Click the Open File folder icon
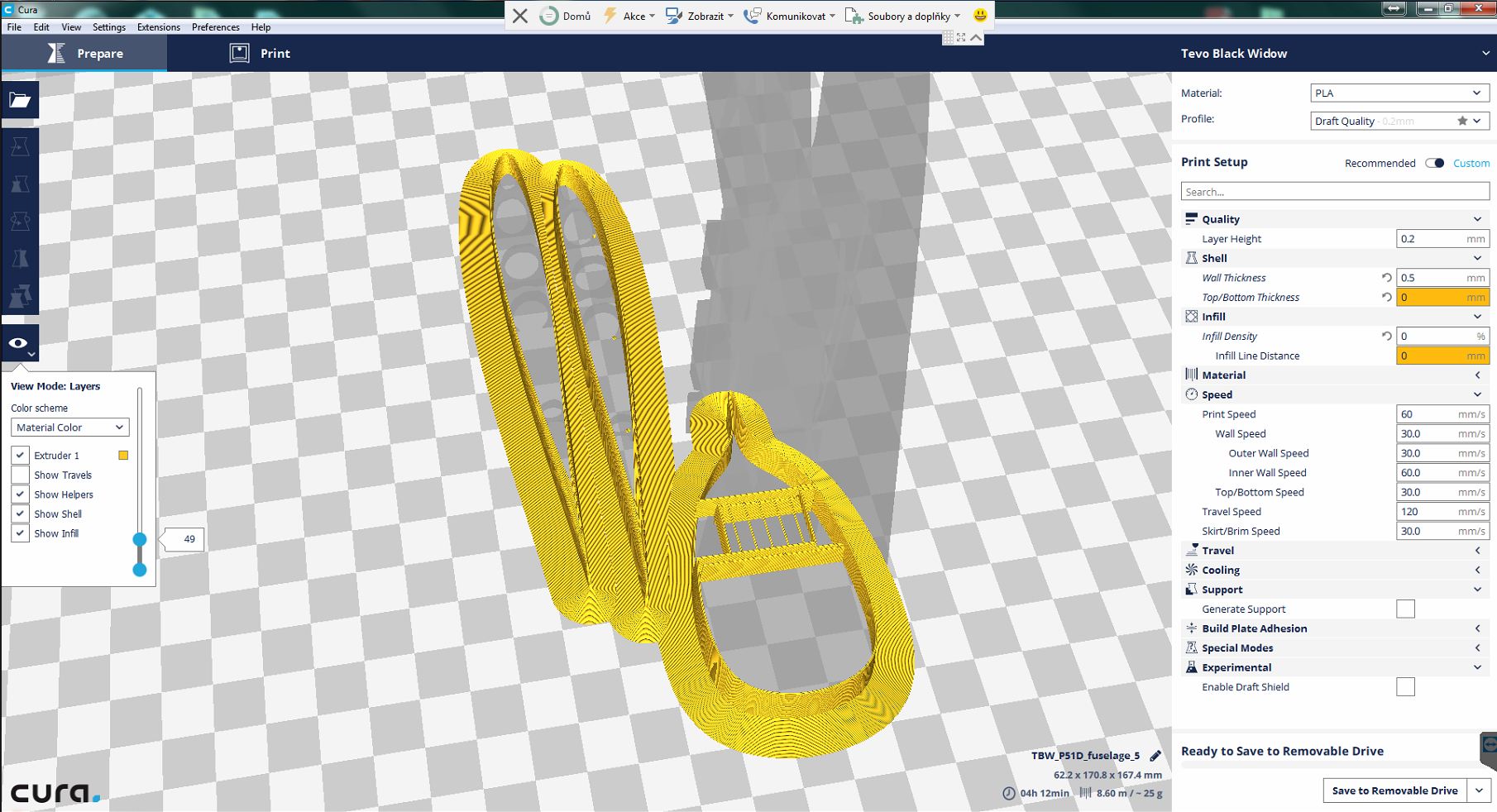The width and height of the screenshot is (1497, 812). point(20,100)
